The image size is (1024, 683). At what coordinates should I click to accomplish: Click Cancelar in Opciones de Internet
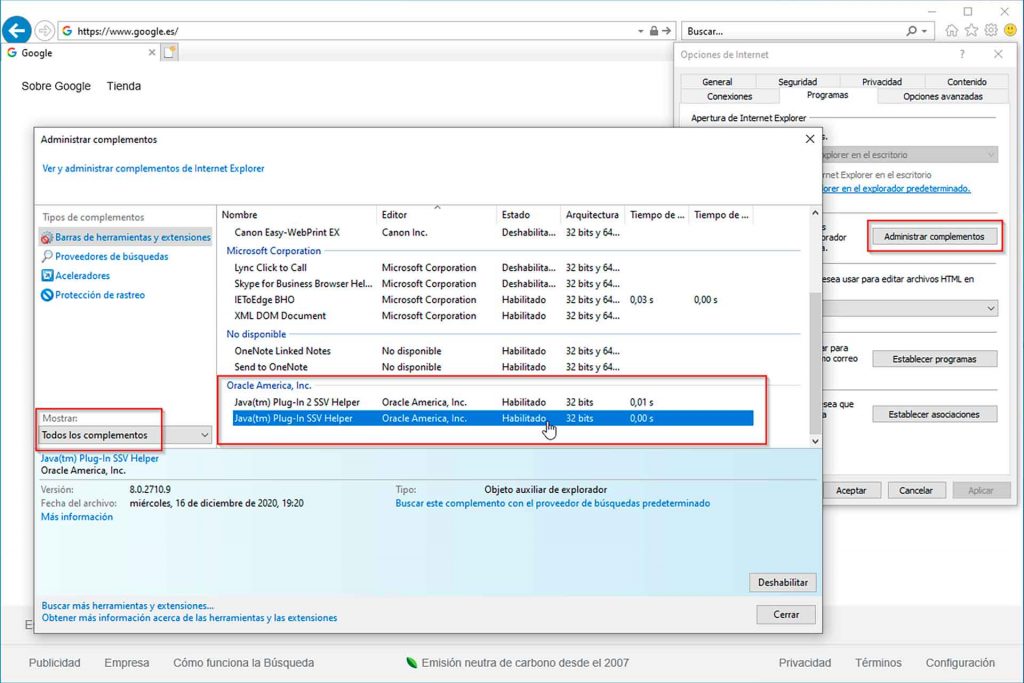tap(916, 490)
